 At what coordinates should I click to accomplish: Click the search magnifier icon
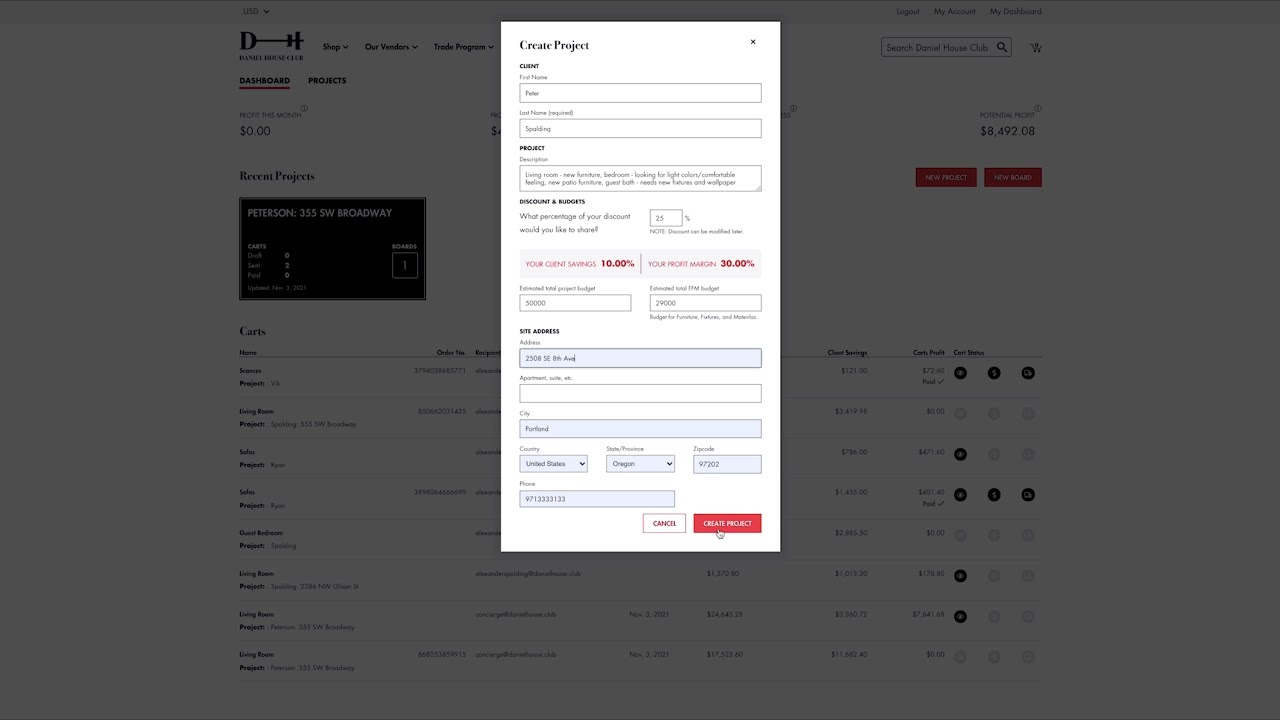pyautogui.click(x=1002, y=47)
